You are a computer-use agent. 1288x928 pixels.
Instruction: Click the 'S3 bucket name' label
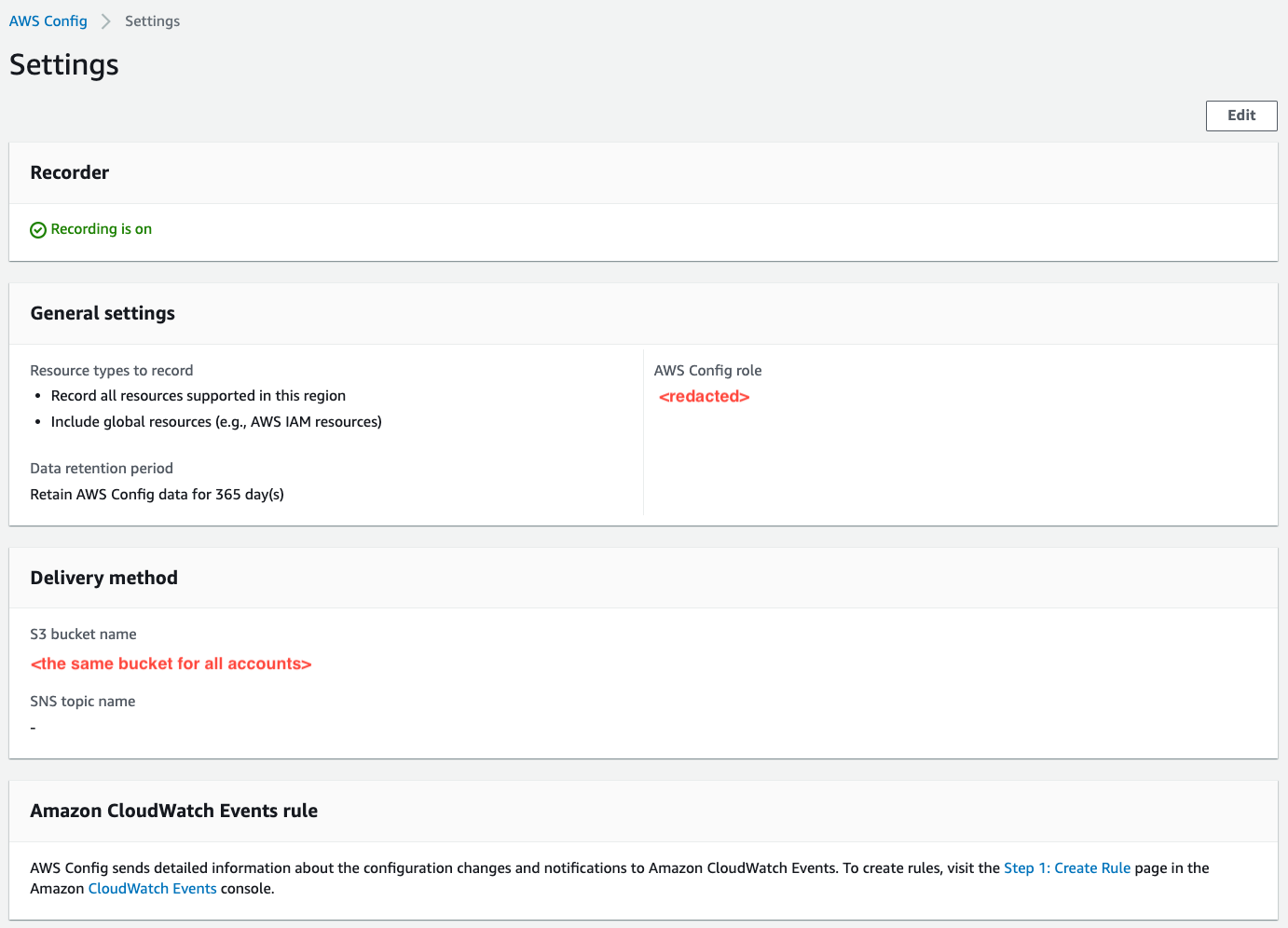point(84,635)
